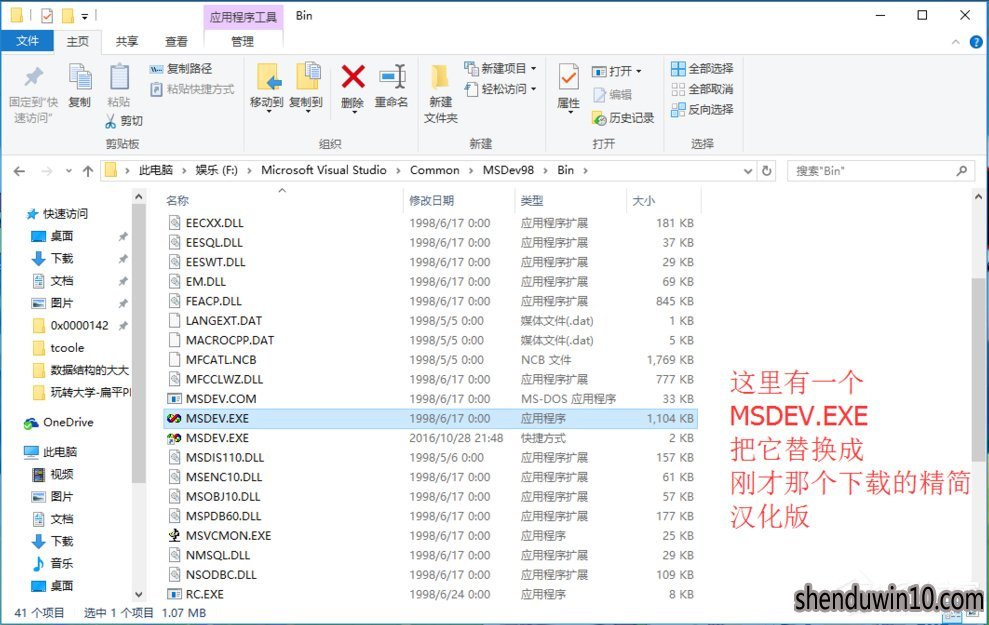
Task: Click the search magnifier icon
Action: [961, 171]
